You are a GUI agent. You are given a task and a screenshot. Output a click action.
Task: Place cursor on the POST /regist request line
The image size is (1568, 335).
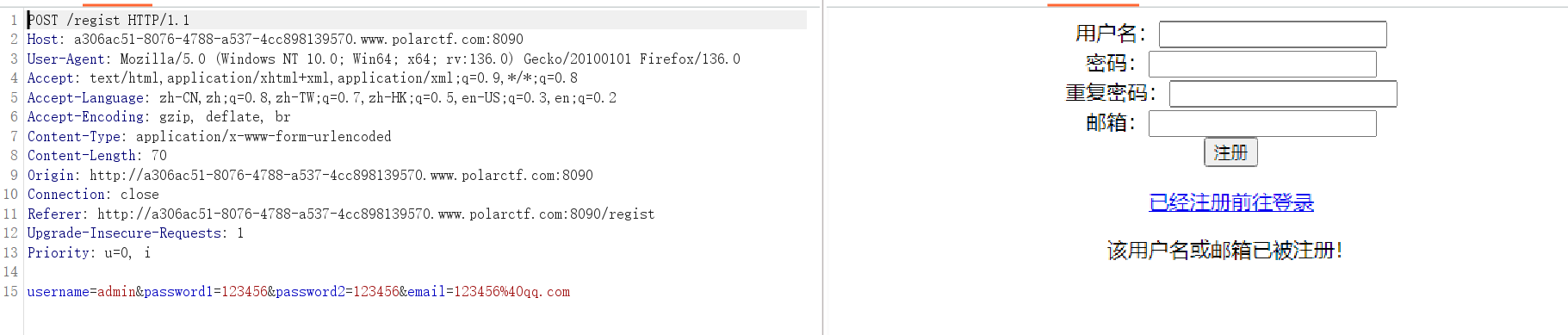tap(108, 20)
